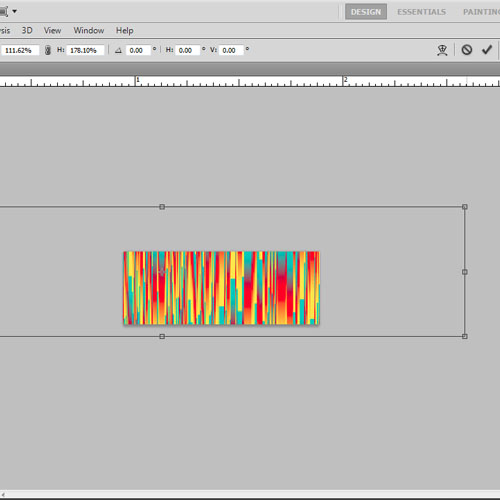The image size is (500, 500).
Task: Click the rotation angle input field
Action: pos(138,50)
